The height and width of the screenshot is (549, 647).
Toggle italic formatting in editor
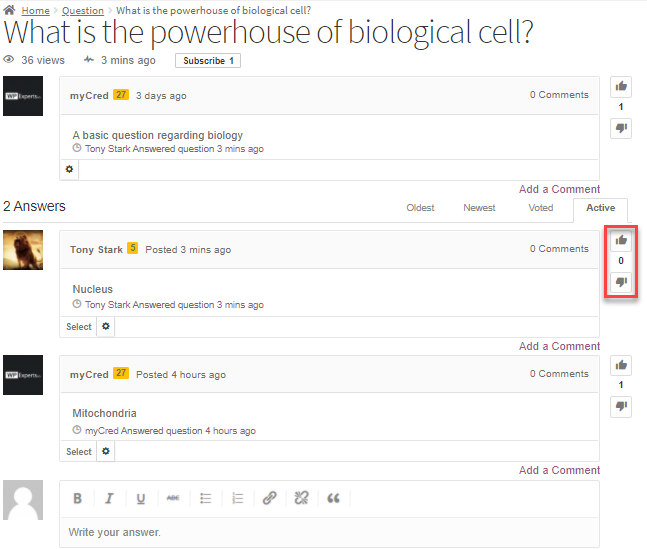(110, 498)
